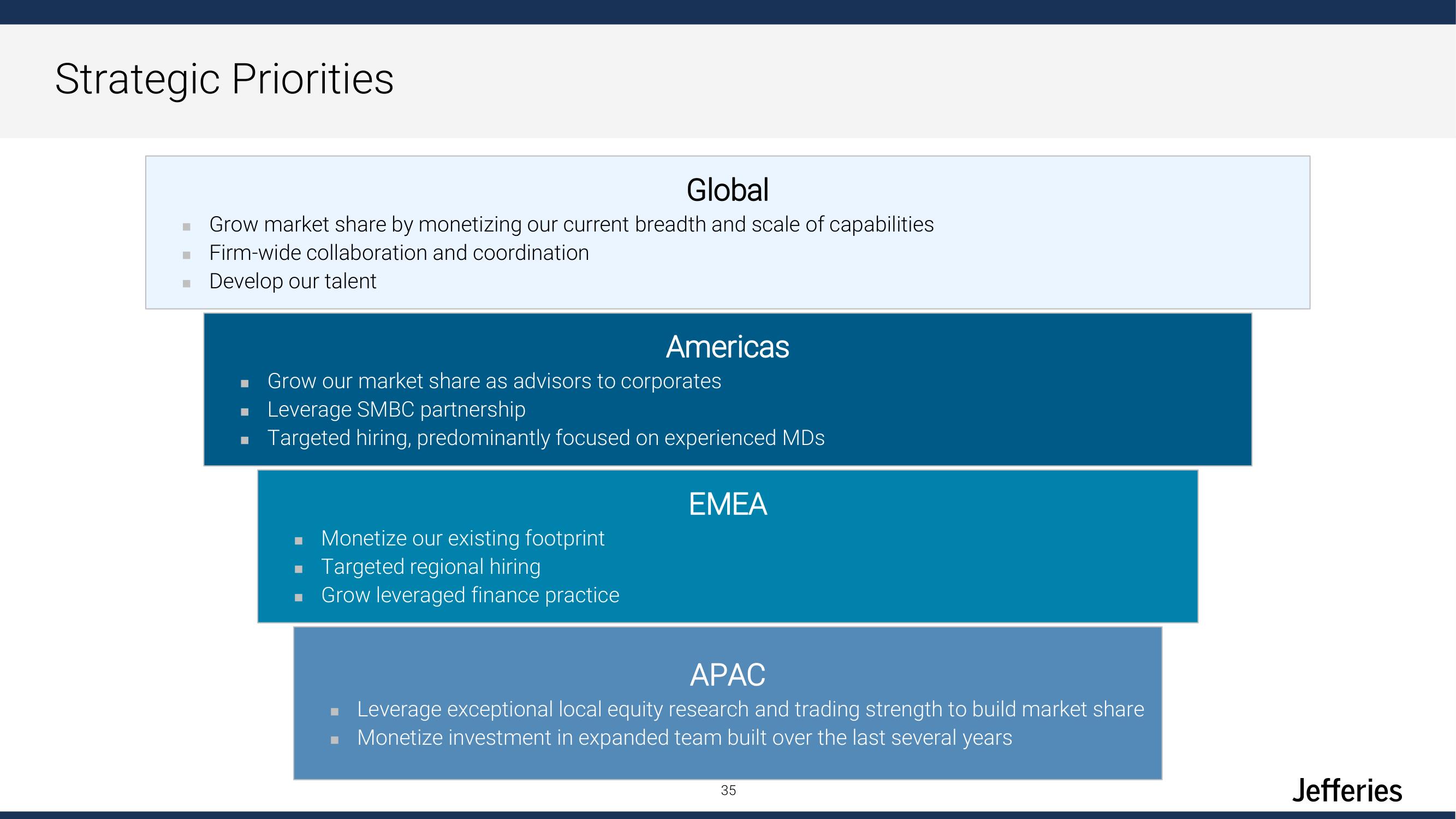Click the Jefferies logo
The height and width of the screenshot is (819, 1456).
pos(1346,790)
